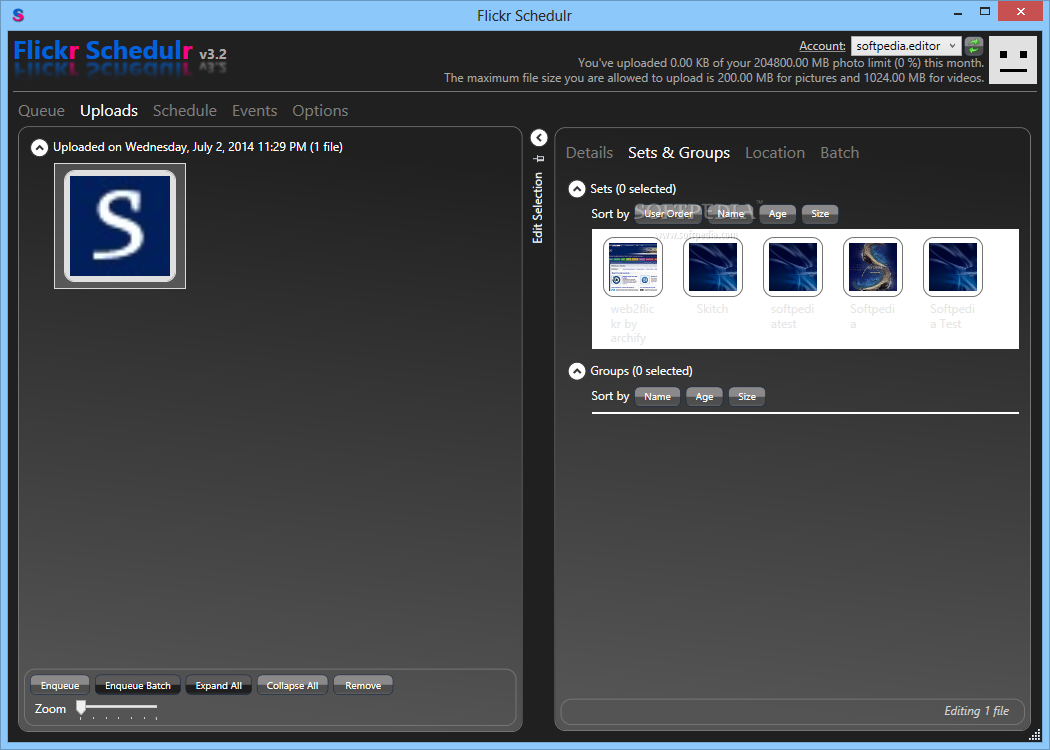Click the Collapse All button
Screen dimensions: 1050x750
pos(293,686)
